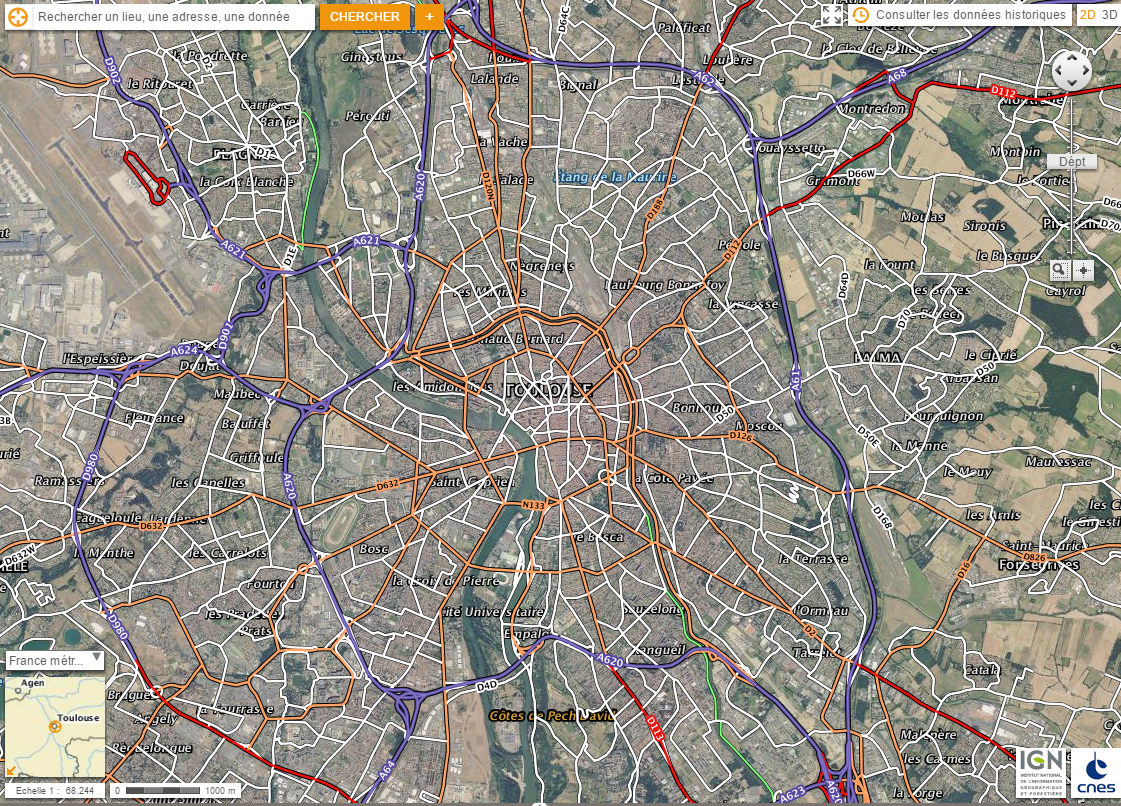Screen dimensions: 1121x806
Task: Click the 'D126' road label
Action: click(741, 436)
